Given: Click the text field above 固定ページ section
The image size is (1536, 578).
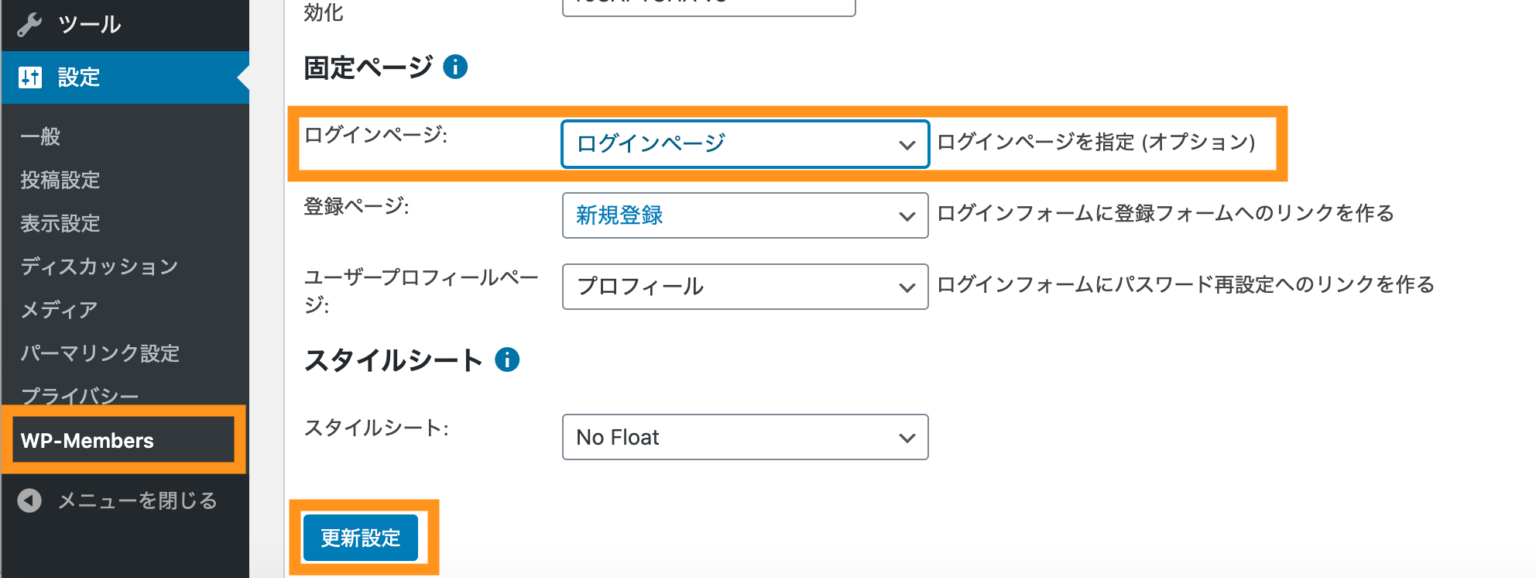Looking at the screenshot, I should click(708, 6).
